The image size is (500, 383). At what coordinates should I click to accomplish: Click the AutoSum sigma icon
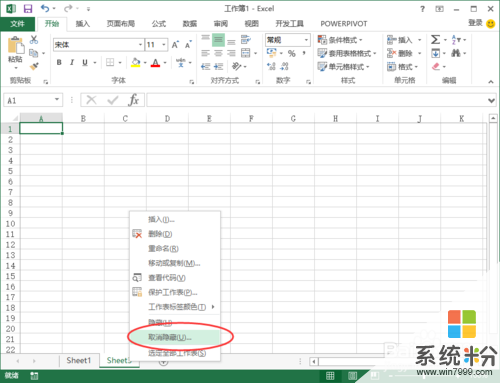pyautogui.click(x=435, y=40)
